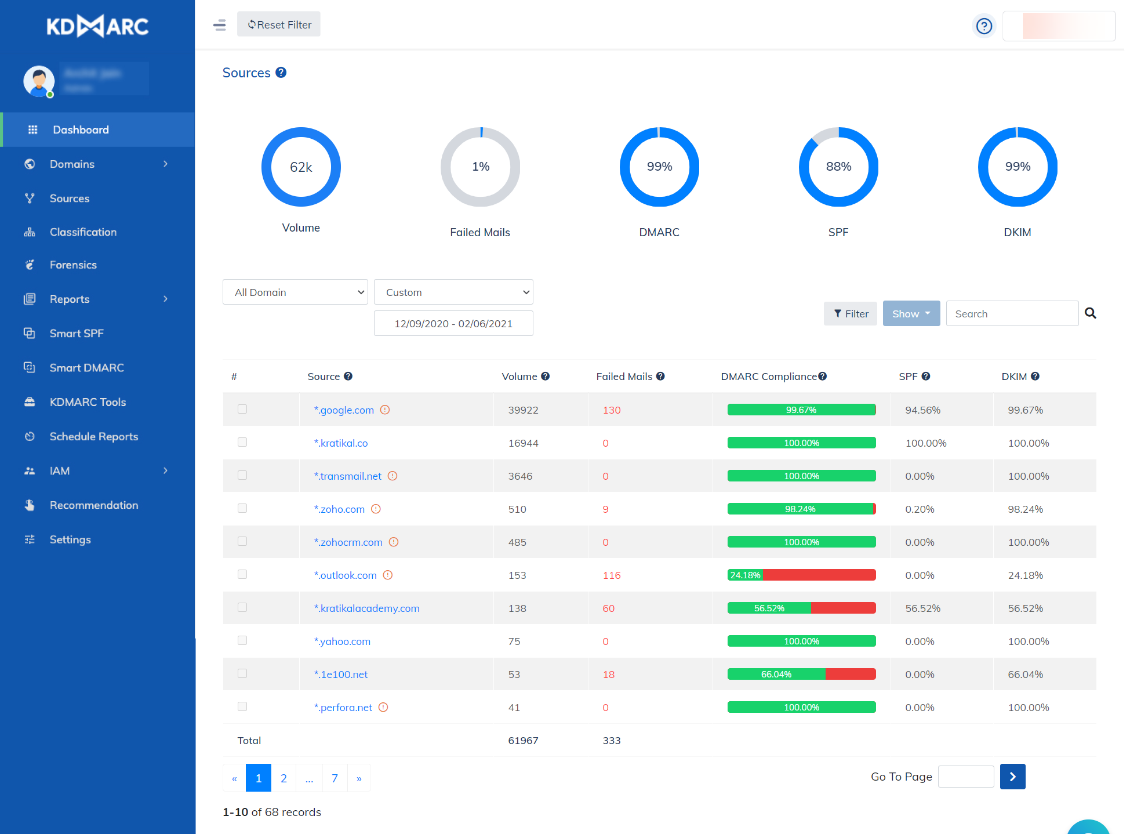Image resolution: width=1125 pixels, height=835 pixels.
Task: Click the Reset Filter button
Action: [278, 25]
